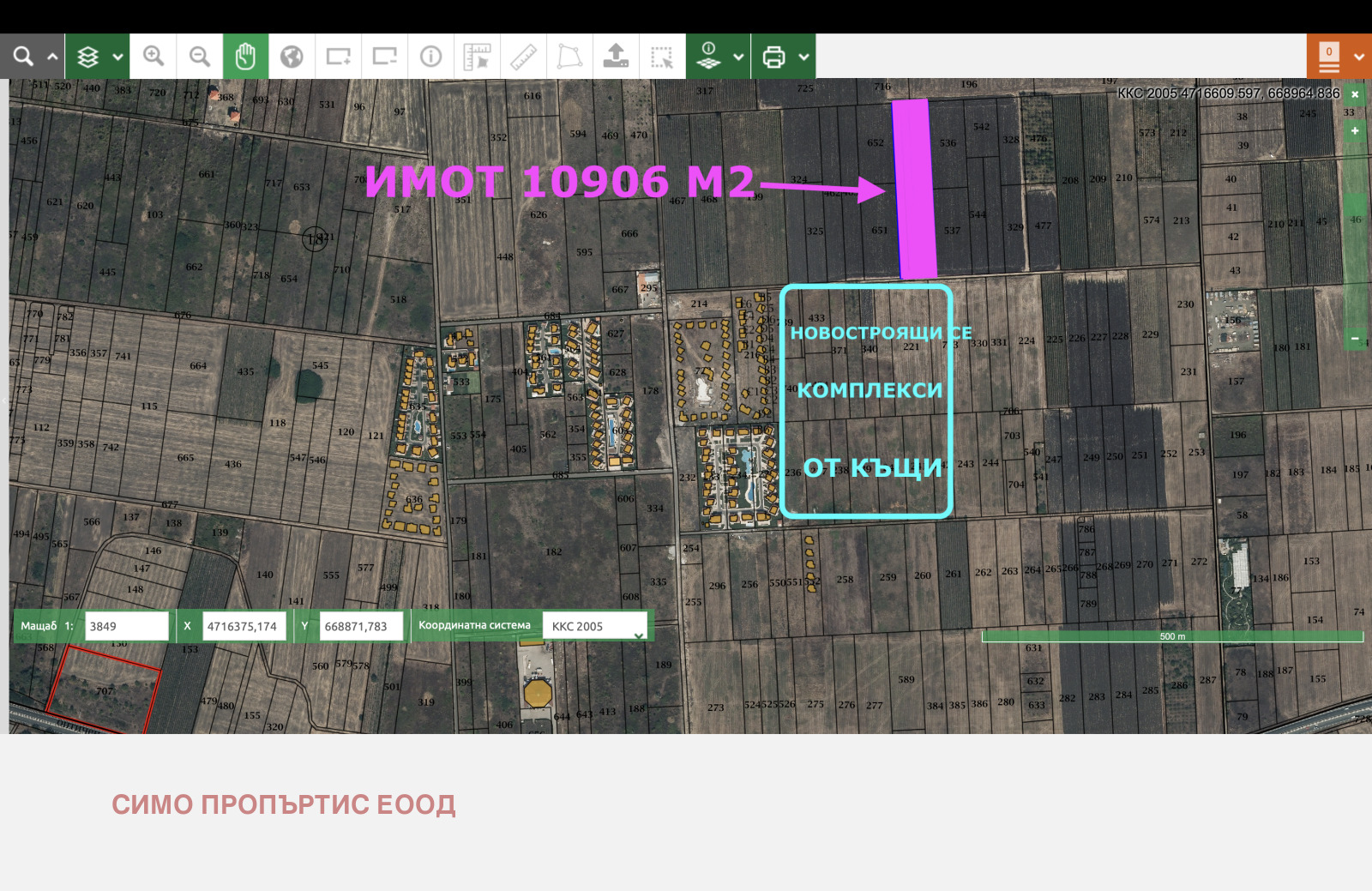Viewport: 1372px width, 891px height.
Task: Click the magnifier search icon
Action: (x=23, y=57)
